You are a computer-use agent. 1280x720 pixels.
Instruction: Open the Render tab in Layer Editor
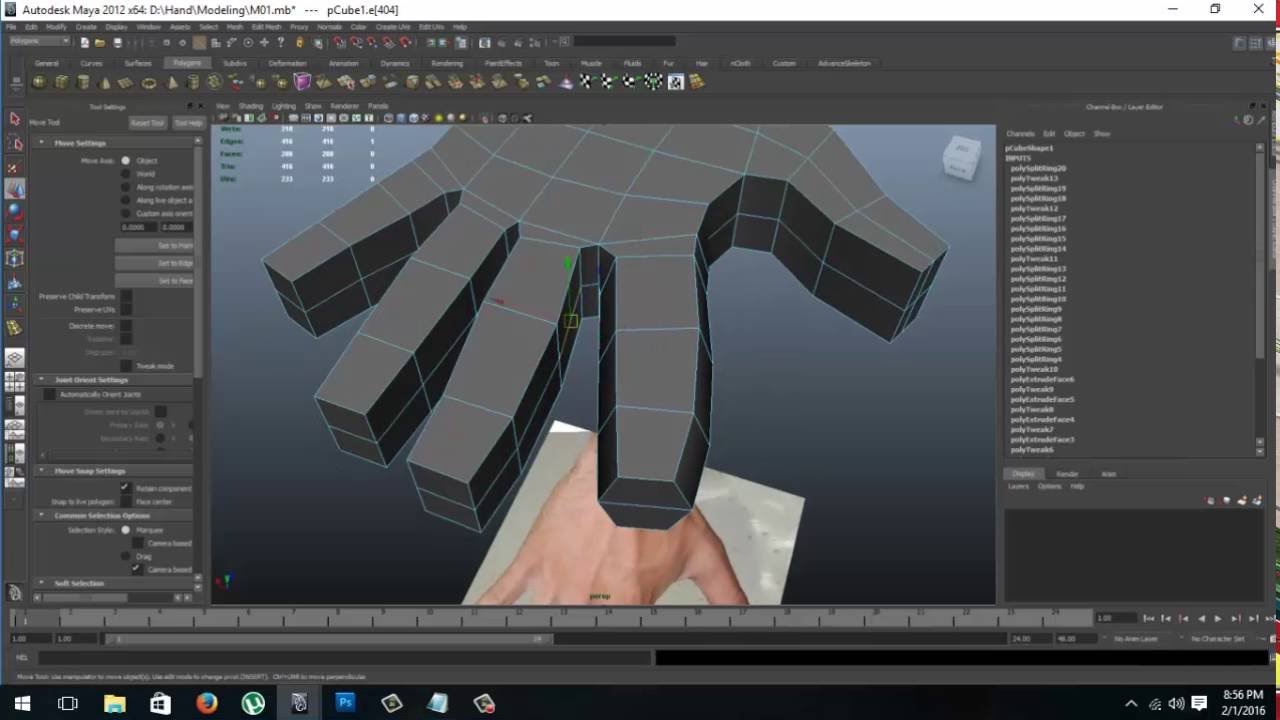pyautogui.click(x=1068, y=474)
